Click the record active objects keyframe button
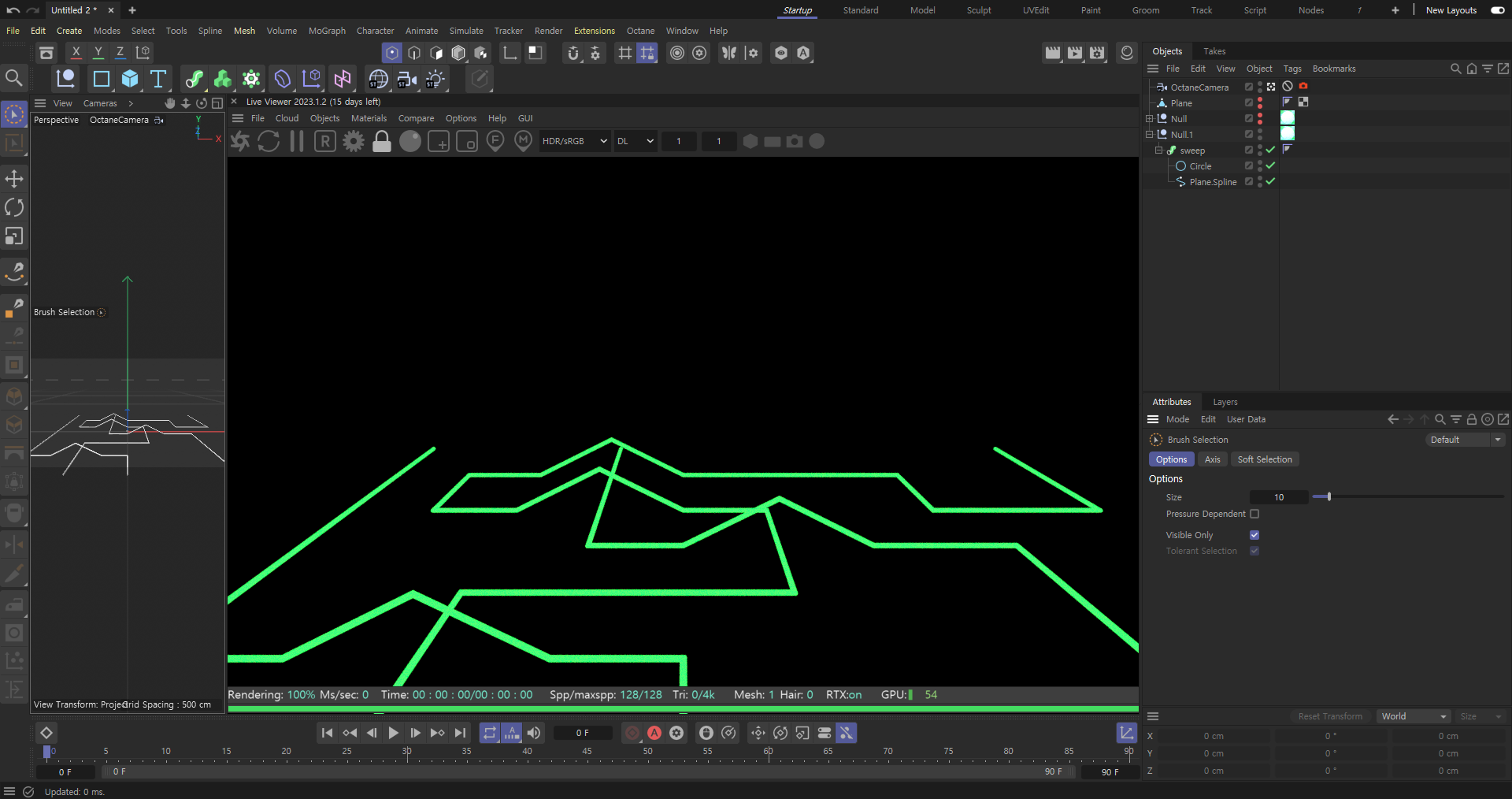Screen dimensions: 1512x799 632,733
